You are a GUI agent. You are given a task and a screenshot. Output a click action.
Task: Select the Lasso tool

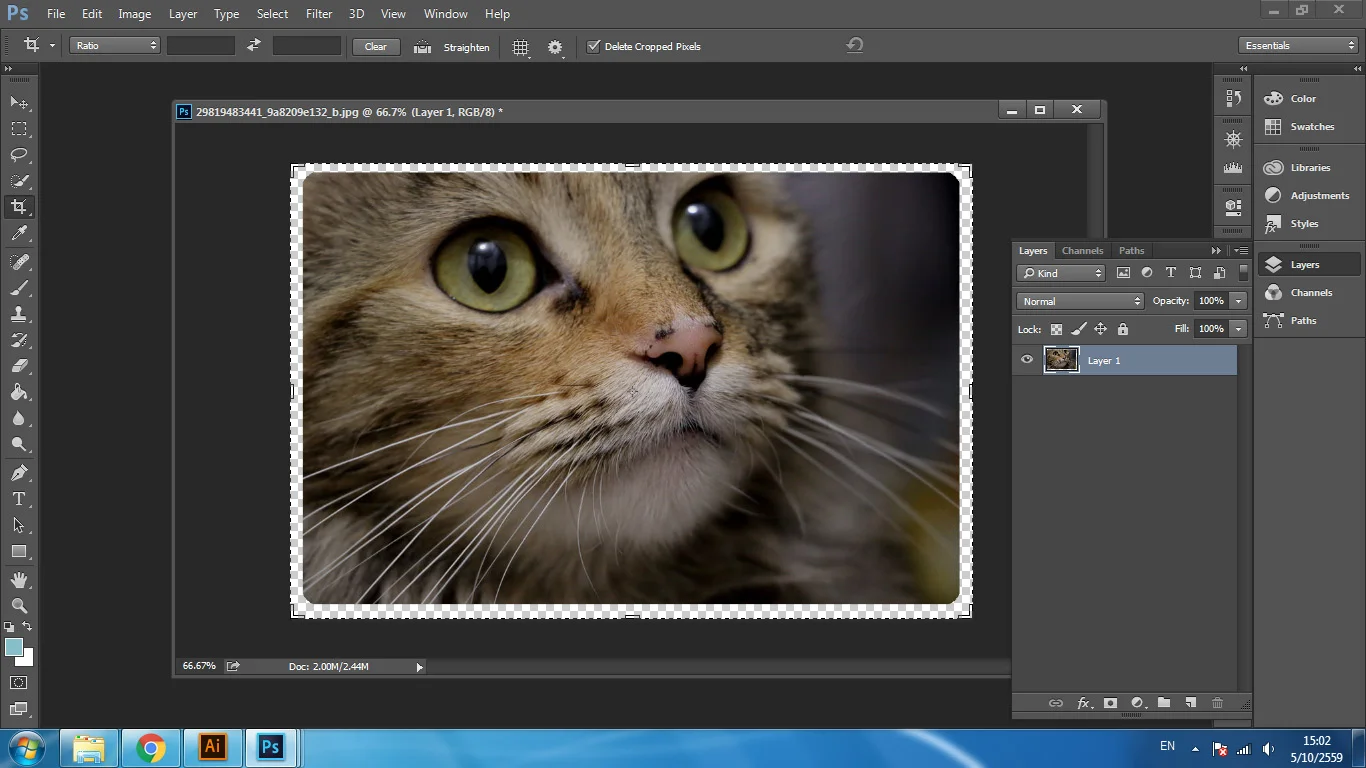pos(19,155)
